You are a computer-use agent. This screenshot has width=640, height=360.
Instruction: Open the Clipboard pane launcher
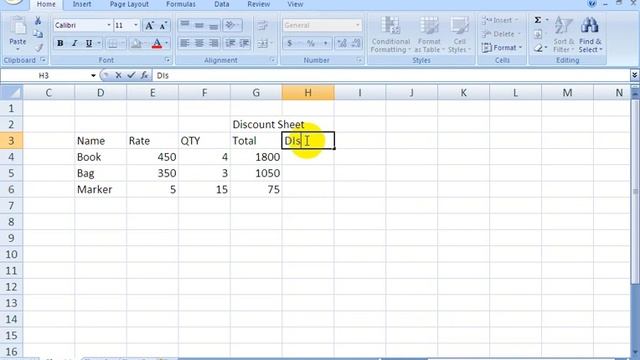click(x=43, y=60)
